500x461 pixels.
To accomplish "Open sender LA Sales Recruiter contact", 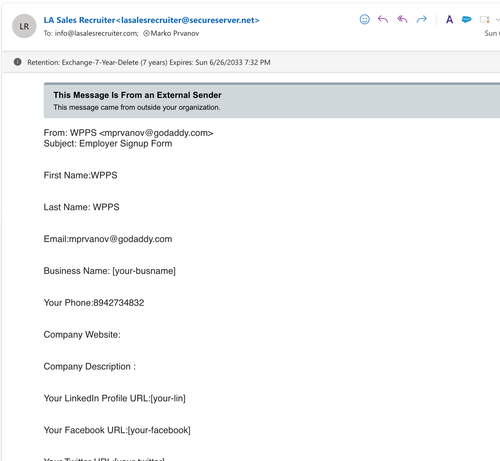I will [151, 20].
